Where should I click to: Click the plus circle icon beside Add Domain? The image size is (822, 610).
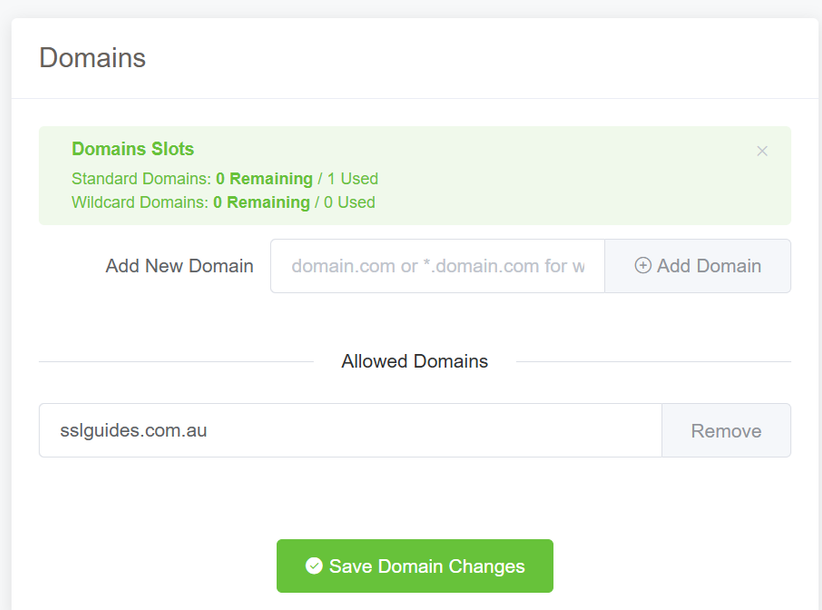point(643,266)
